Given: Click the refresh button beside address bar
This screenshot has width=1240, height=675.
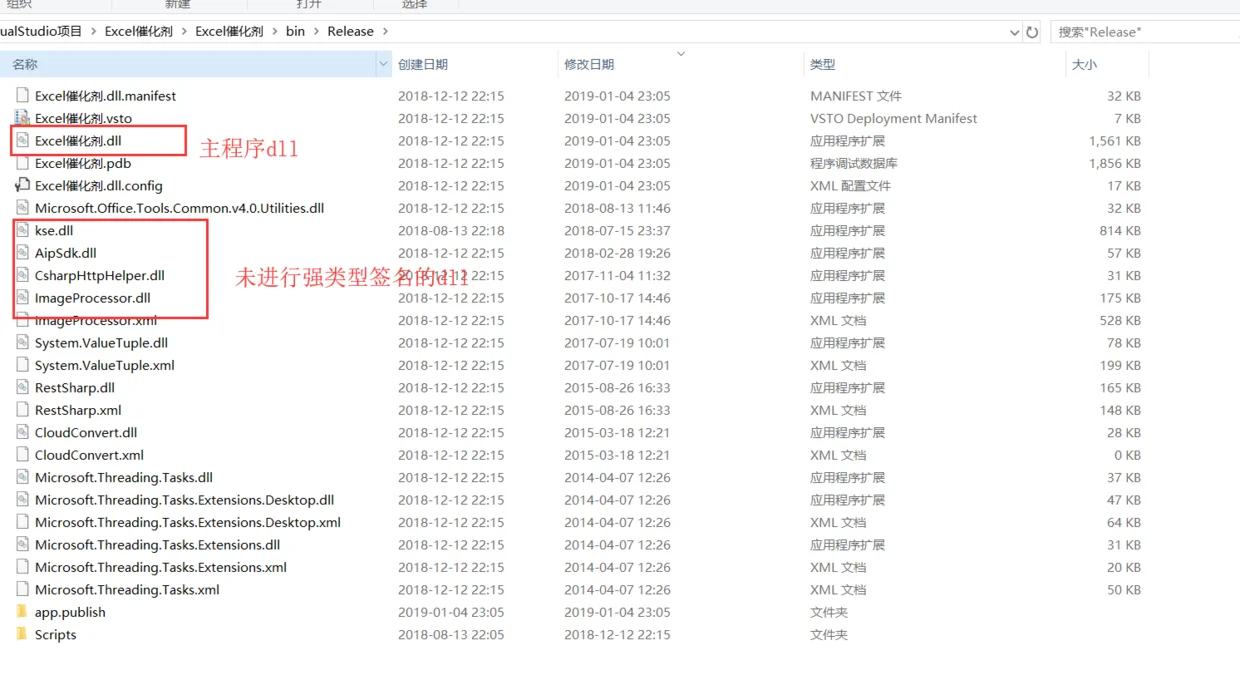Looking at the screenshot, I should tap(1032, 32).
